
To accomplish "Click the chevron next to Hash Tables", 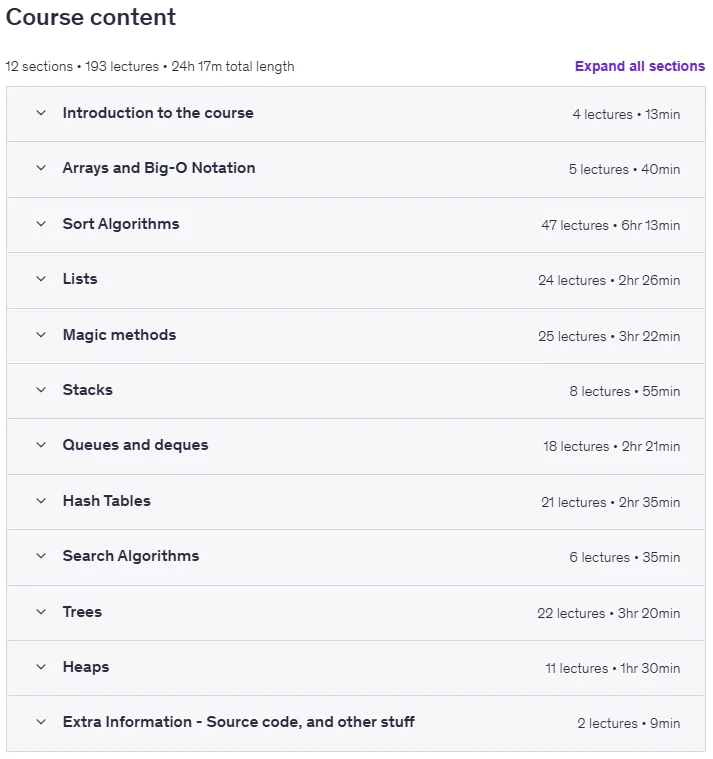I will point(41,501).
